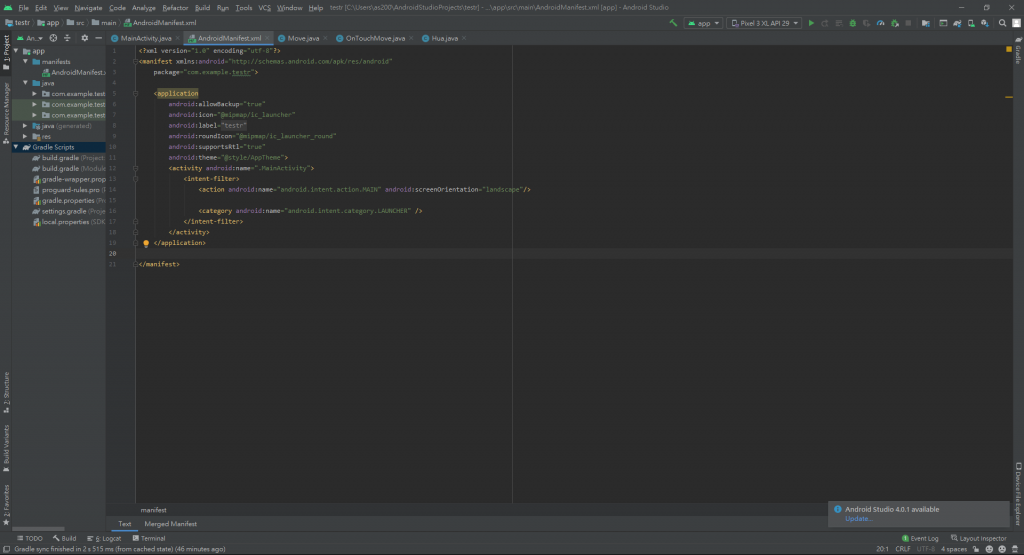
Task: Toggle the Project tool window sidebar button
Action: coord(5,52)
